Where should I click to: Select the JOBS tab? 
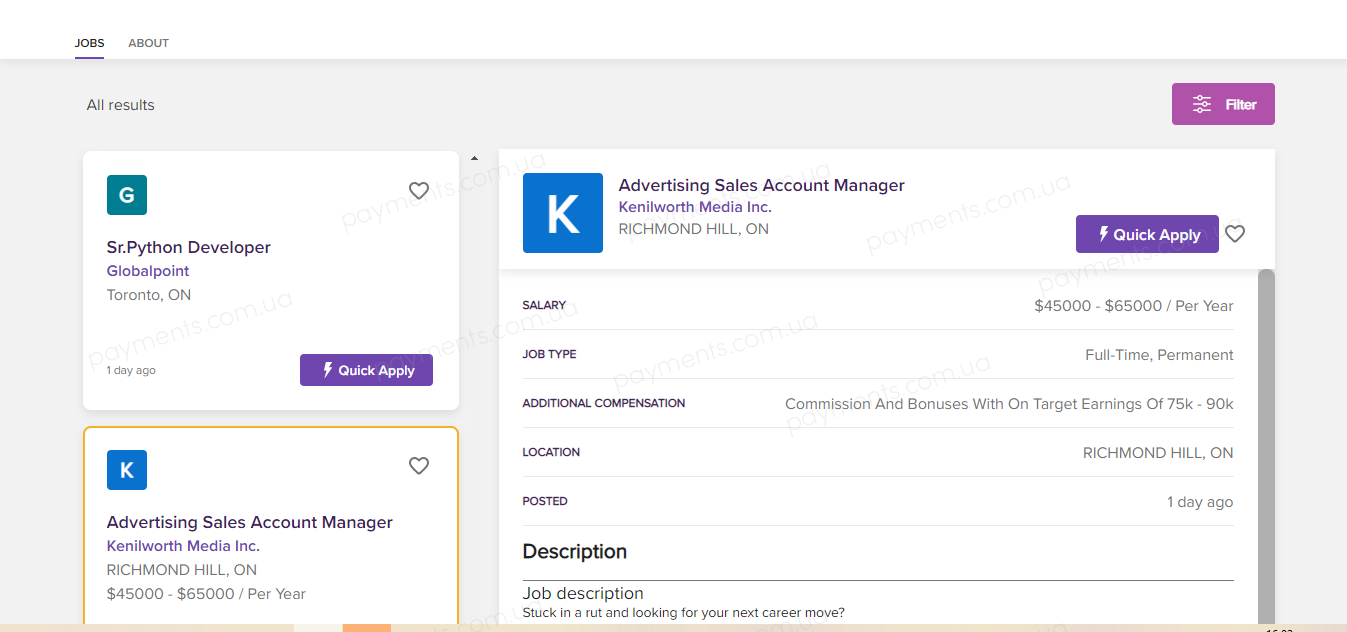click(89, 43)
